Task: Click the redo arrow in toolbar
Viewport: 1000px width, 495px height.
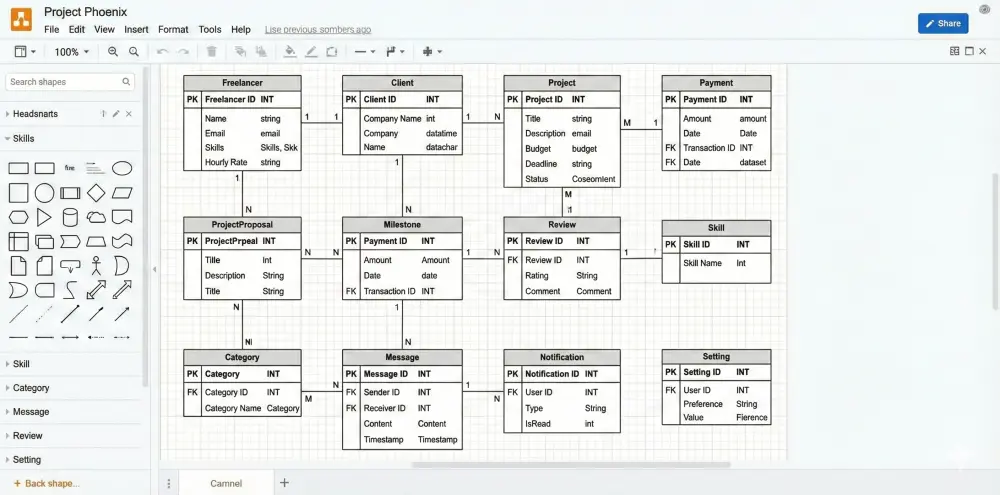Action: pos(183,52)
